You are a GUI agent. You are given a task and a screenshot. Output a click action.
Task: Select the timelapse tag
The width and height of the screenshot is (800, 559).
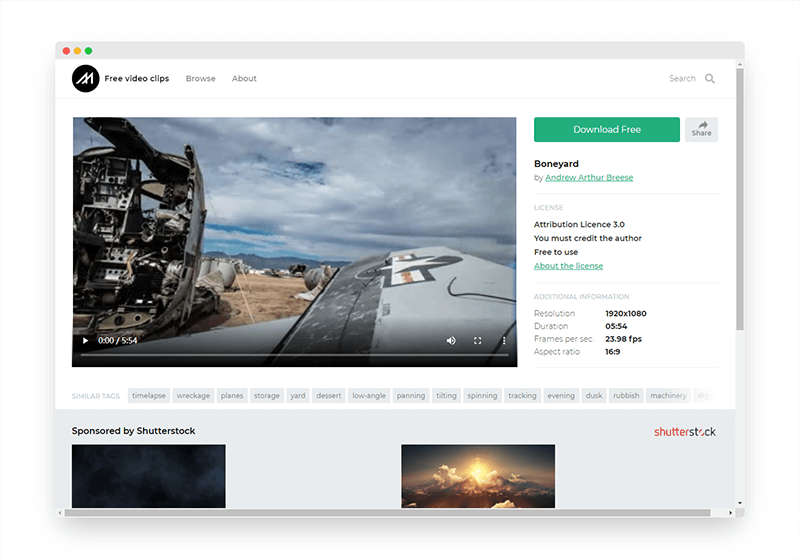149,396
